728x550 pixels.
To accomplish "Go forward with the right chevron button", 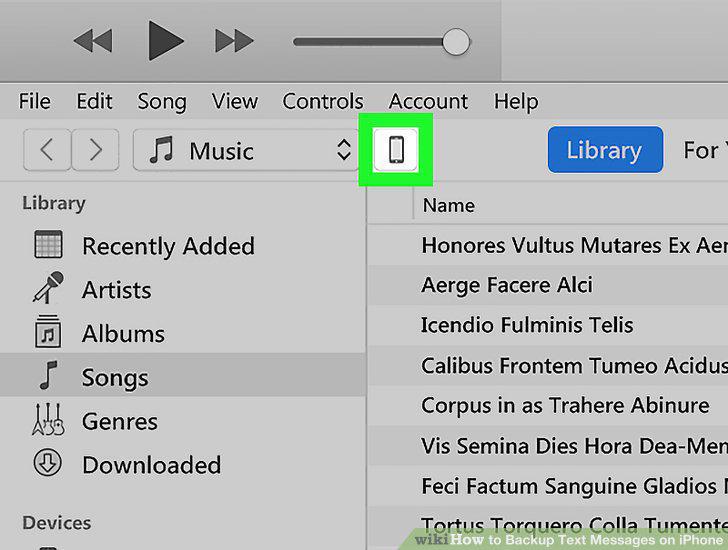I will click(95, 150).
